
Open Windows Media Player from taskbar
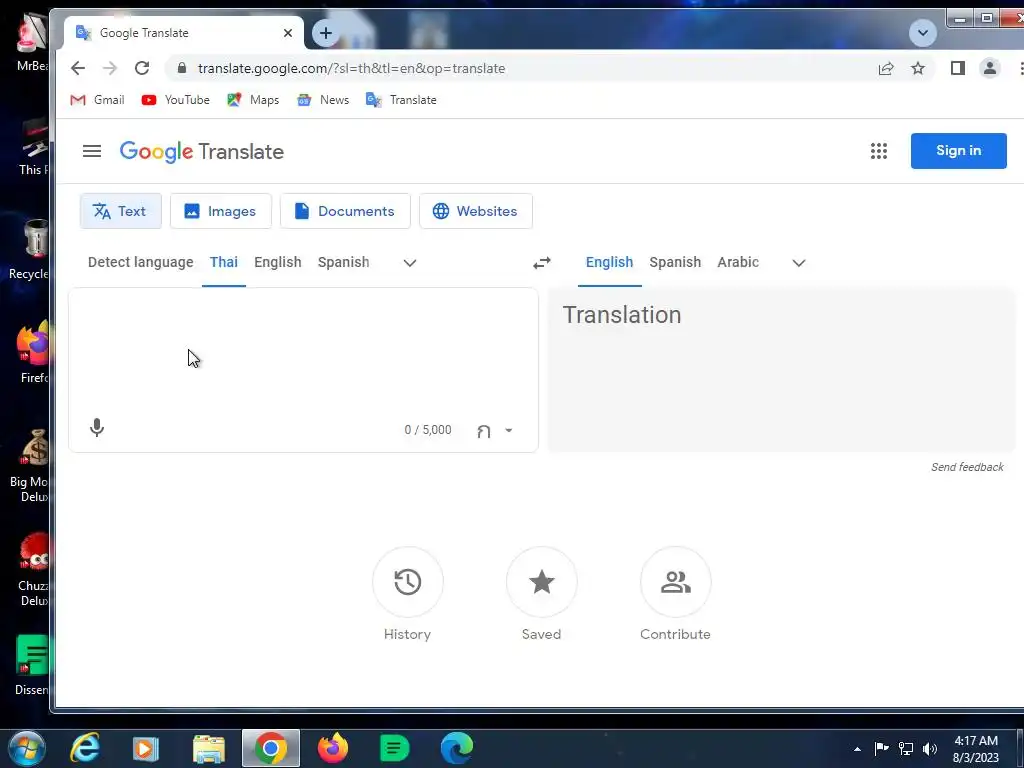(146, 748)
